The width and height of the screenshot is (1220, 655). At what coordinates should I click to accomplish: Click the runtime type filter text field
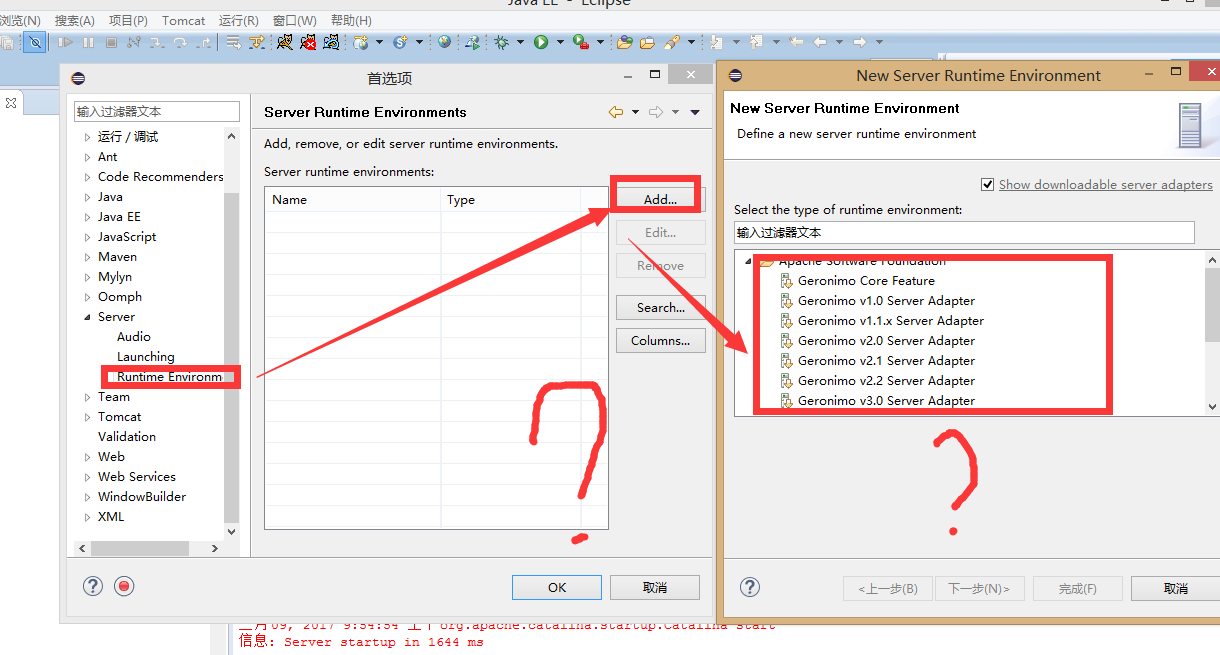[964, 232]
